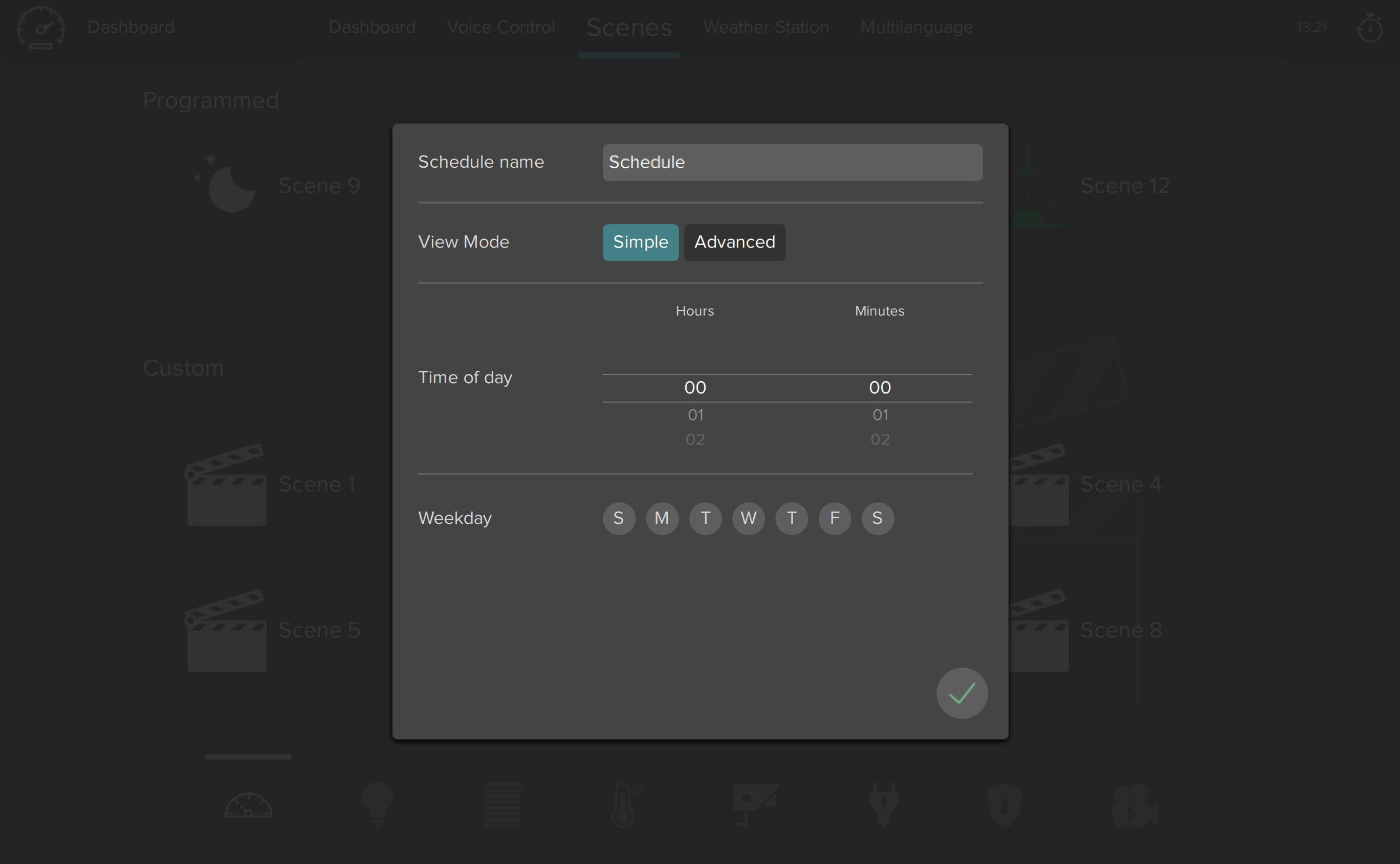Toggle Friday weekday button
The height and width of the screenshot is (864, 1400).
834,518
